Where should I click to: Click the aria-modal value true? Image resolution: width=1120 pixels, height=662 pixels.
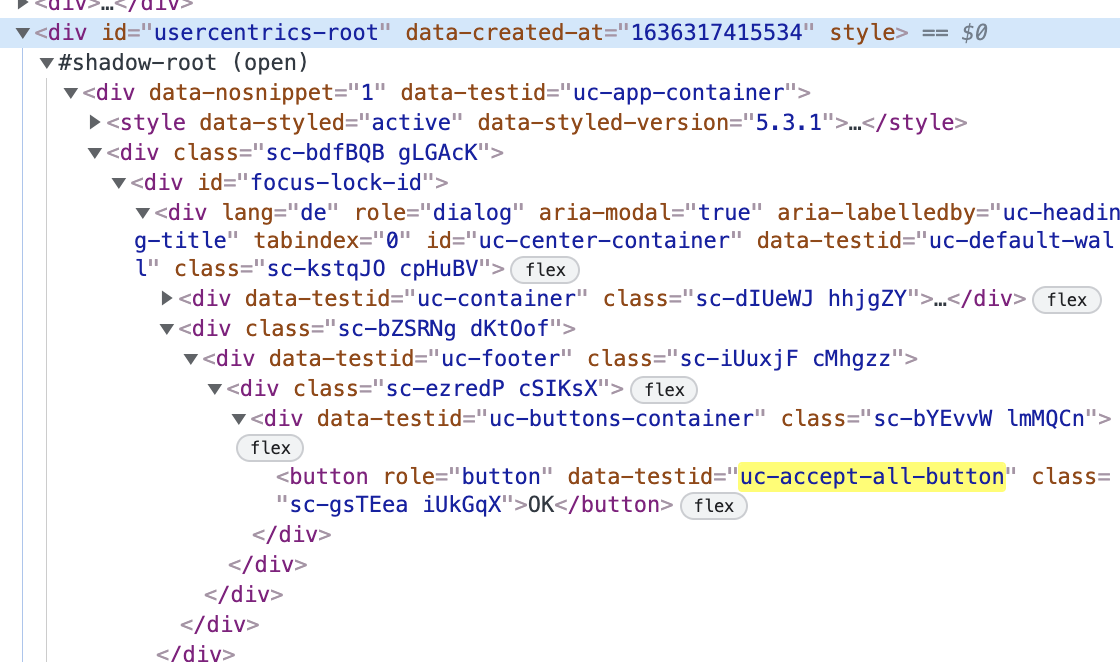724,213
